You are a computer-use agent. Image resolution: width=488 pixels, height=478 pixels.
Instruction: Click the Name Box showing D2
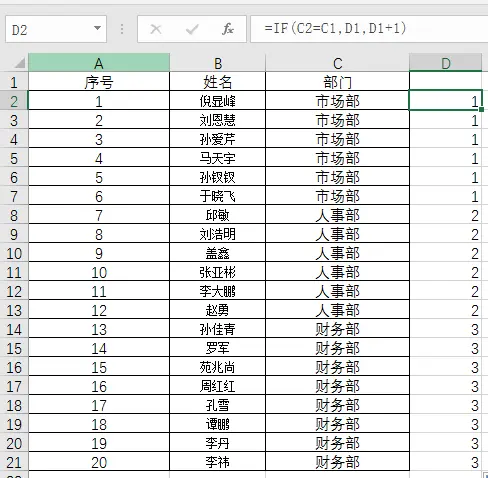56,29
